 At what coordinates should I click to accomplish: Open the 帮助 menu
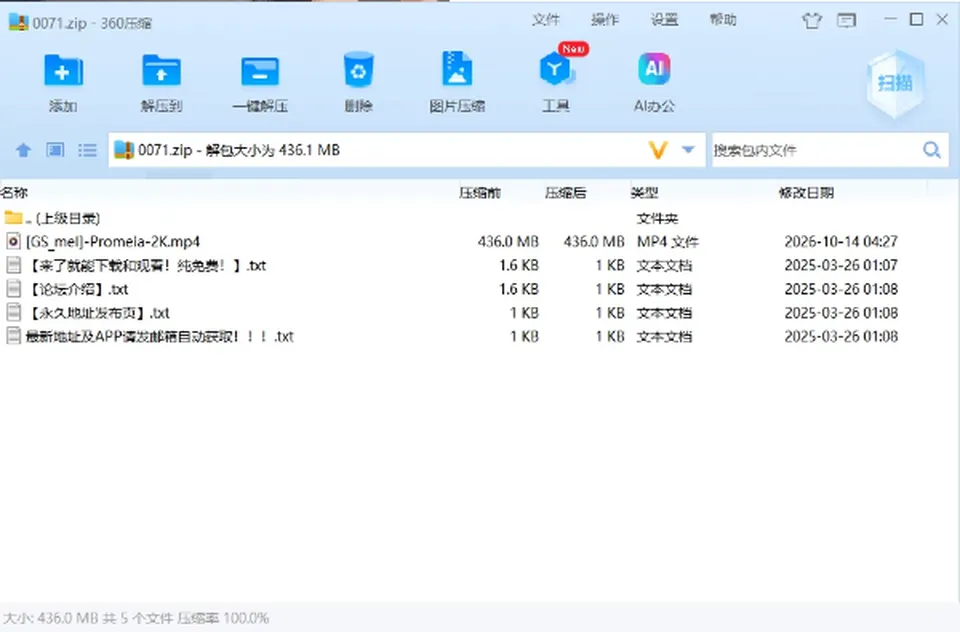pyautogui.click(x=723, y=20)
